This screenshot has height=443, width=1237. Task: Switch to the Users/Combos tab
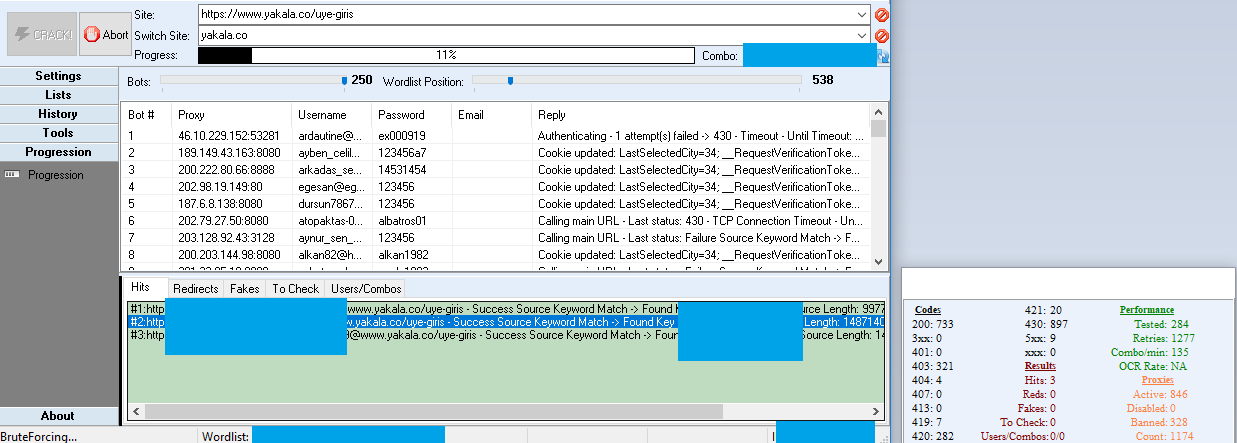(x=366, y=289)
